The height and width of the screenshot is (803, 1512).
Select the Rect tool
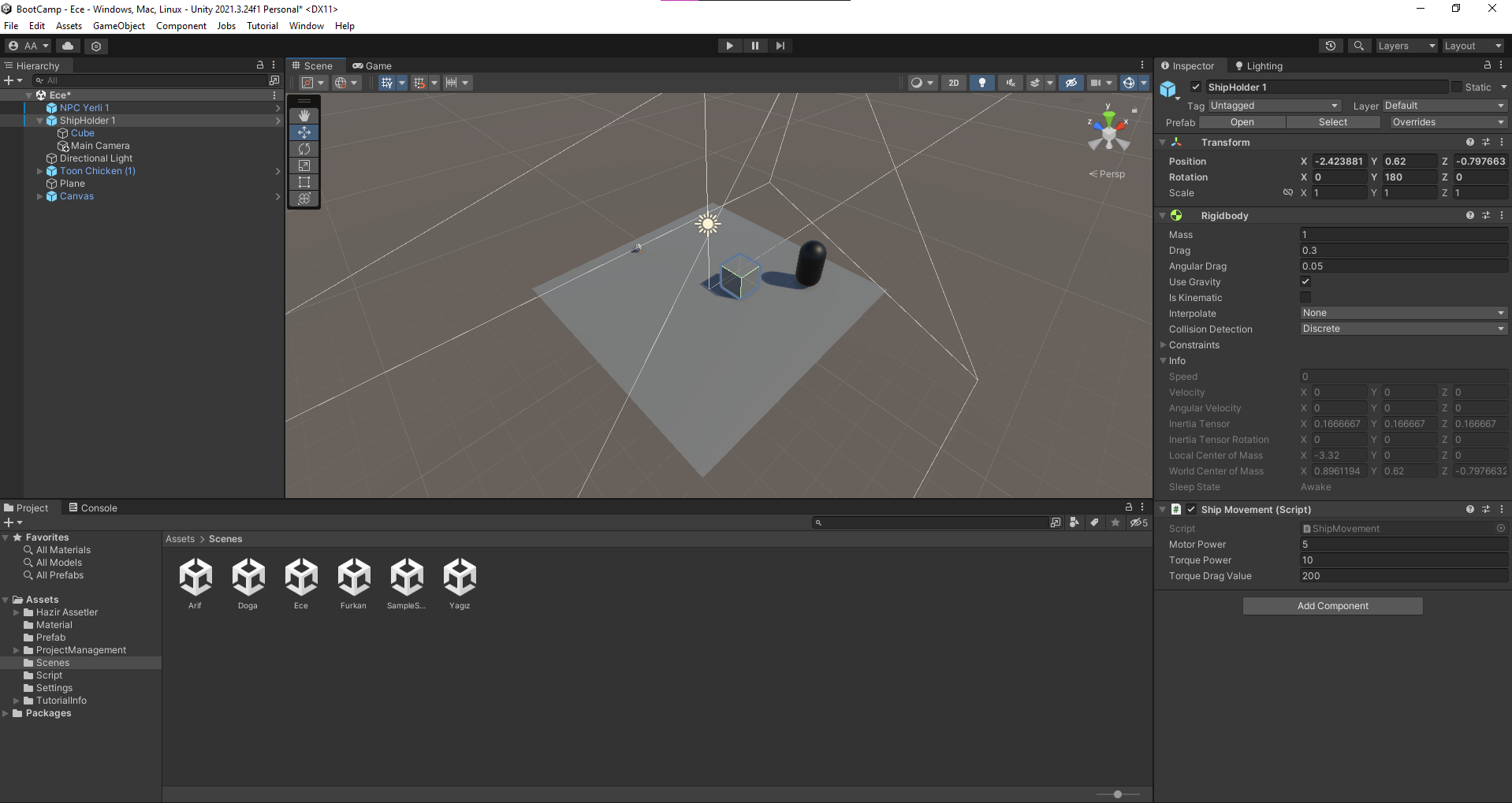304,182
